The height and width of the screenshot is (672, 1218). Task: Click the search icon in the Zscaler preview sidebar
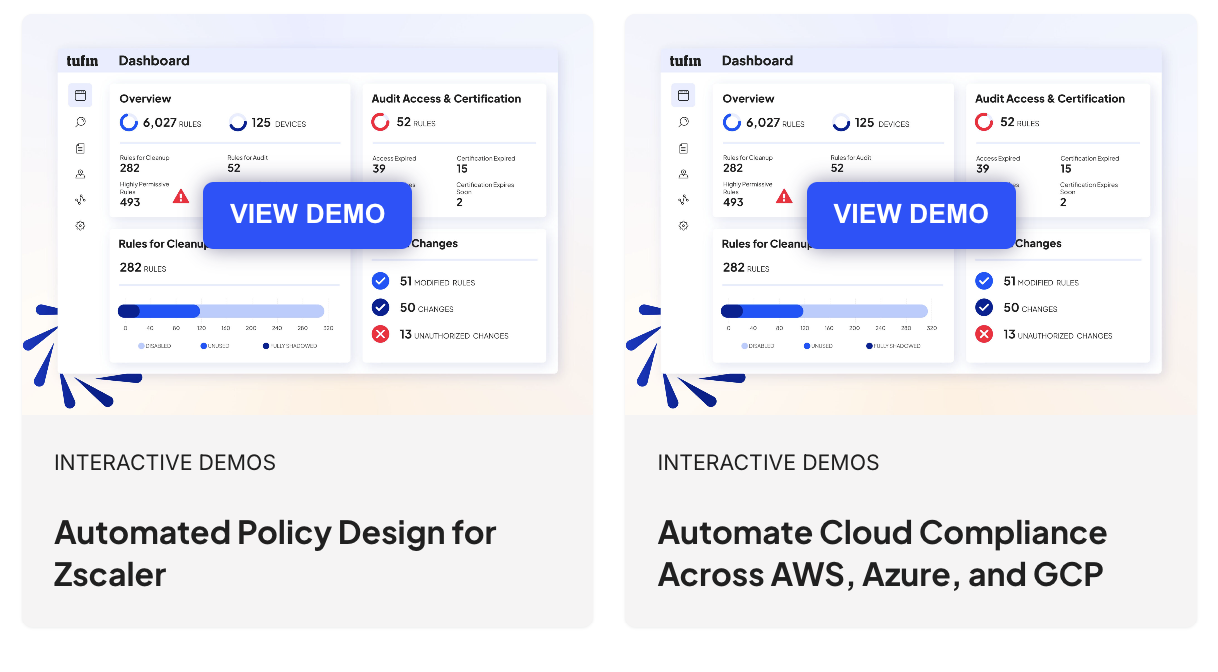click(80, 122)
